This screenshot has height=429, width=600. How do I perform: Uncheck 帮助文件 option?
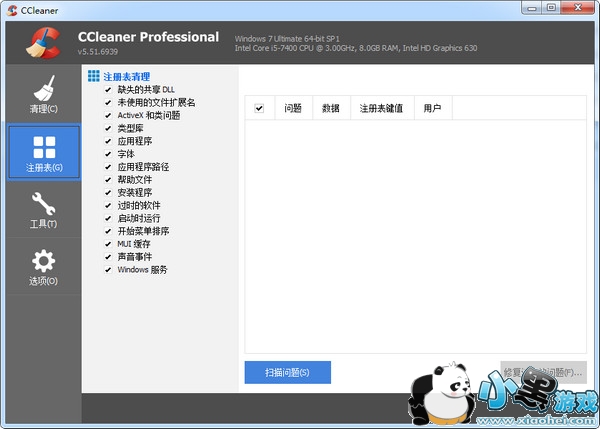[x=108, y=179]
